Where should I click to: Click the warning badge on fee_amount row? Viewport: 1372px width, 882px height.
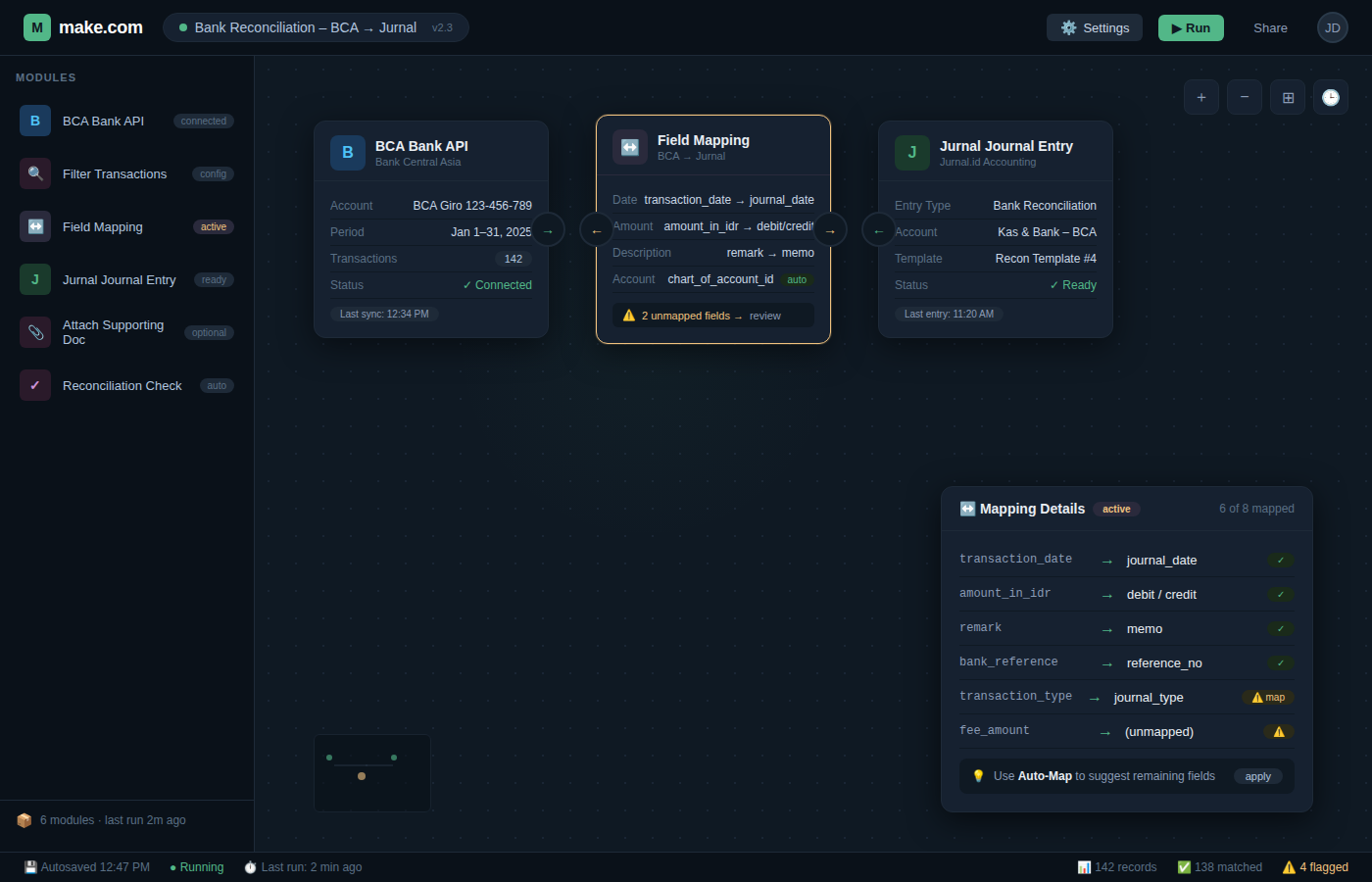(1279, 732)
